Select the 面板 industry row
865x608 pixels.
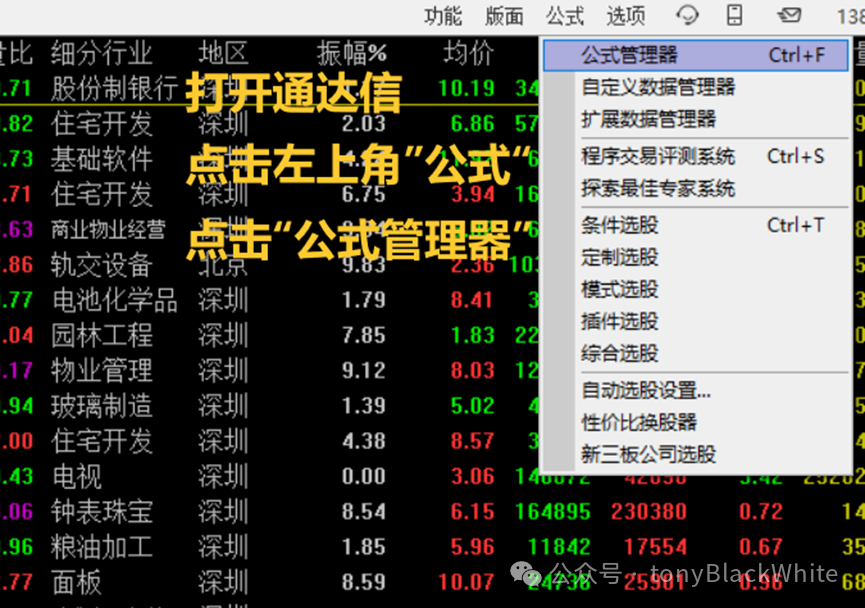tap(432, 583)
